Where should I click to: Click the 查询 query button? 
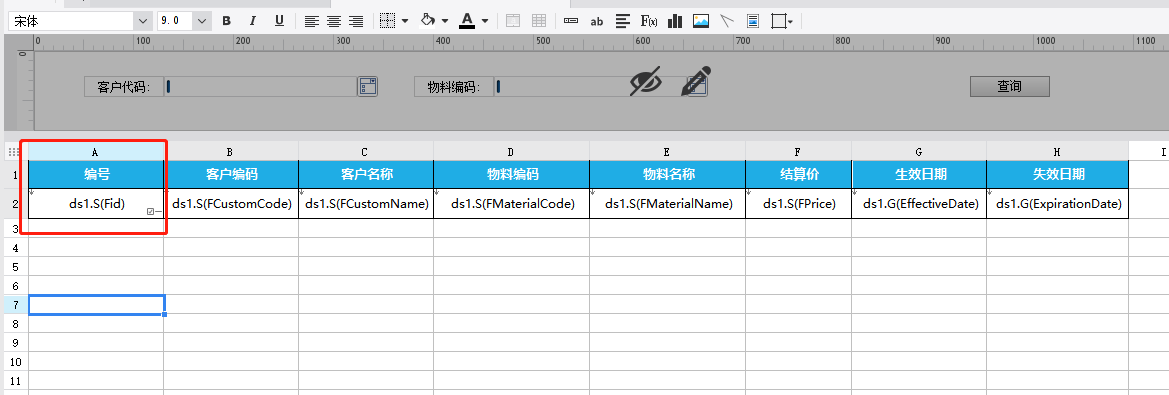[1009, 86]
